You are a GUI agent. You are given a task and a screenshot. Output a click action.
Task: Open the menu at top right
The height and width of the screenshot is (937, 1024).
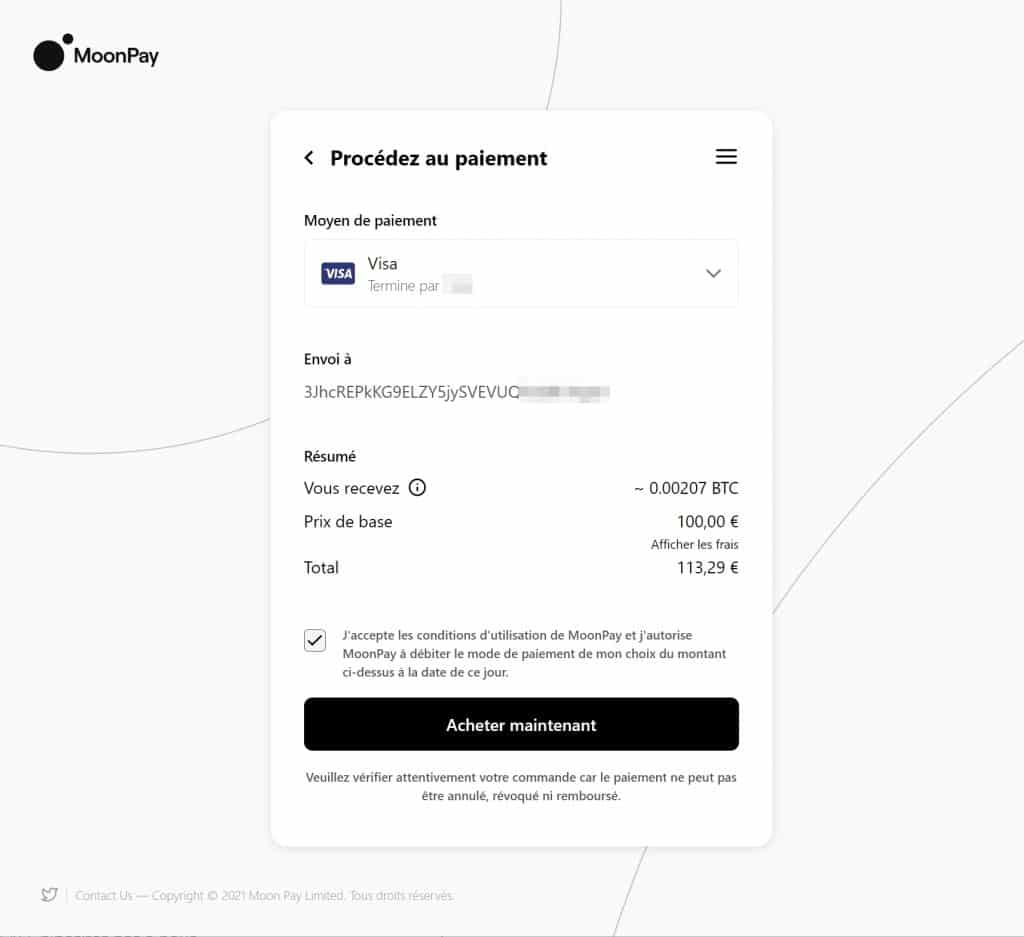tap(726, 156)
